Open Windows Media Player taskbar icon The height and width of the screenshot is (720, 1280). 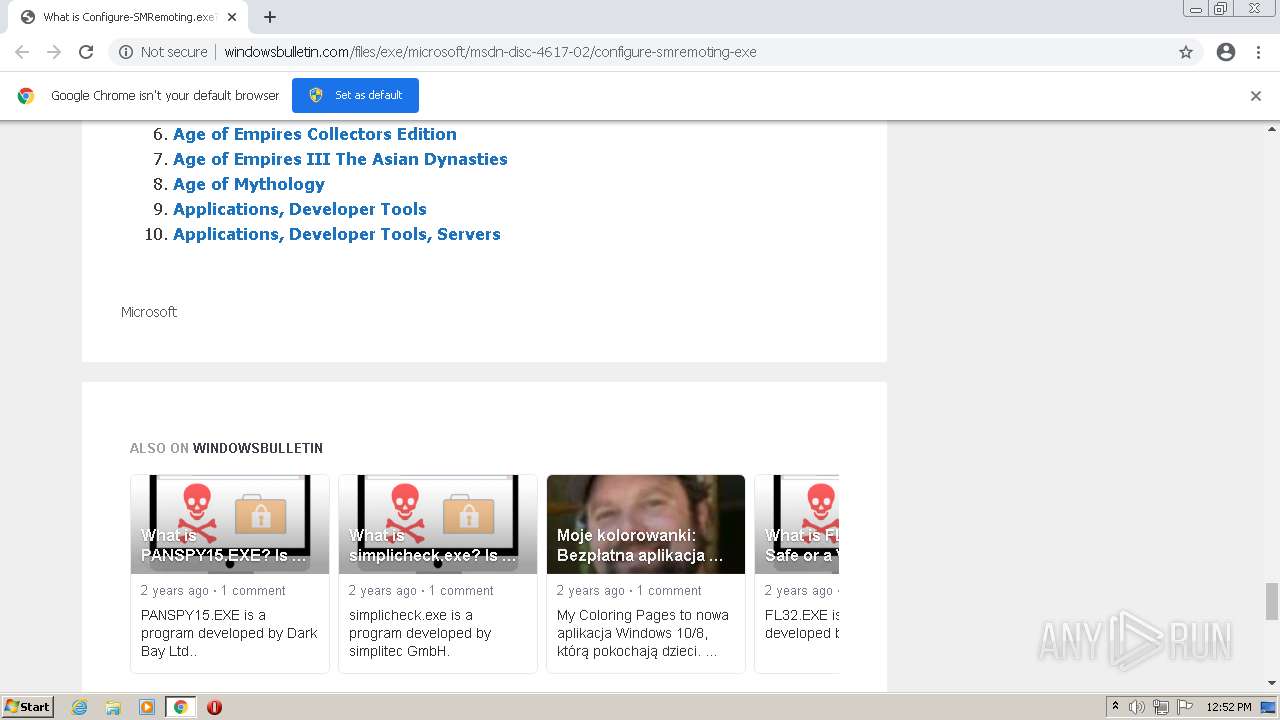(x=147, y=707)
